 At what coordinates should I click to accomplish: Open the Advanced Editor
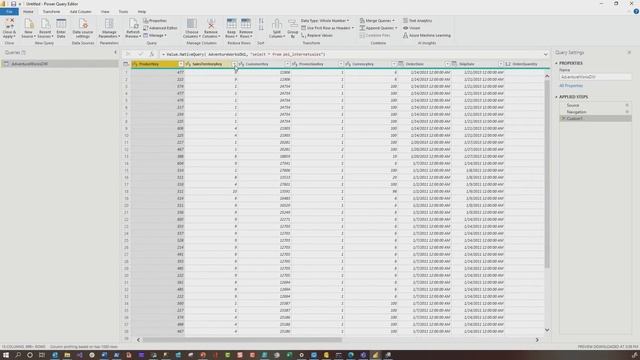[160, 28]
